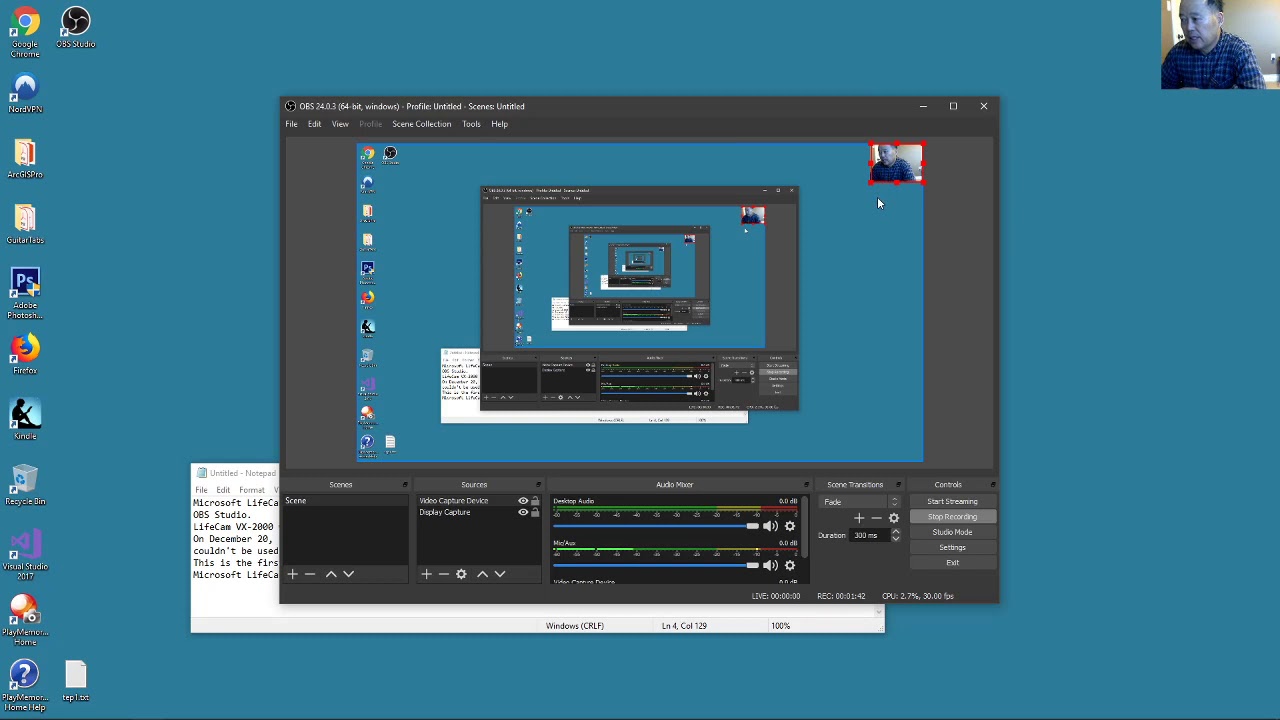
Task: Select NordVPN desktop icon
Action: click(25, 93)
